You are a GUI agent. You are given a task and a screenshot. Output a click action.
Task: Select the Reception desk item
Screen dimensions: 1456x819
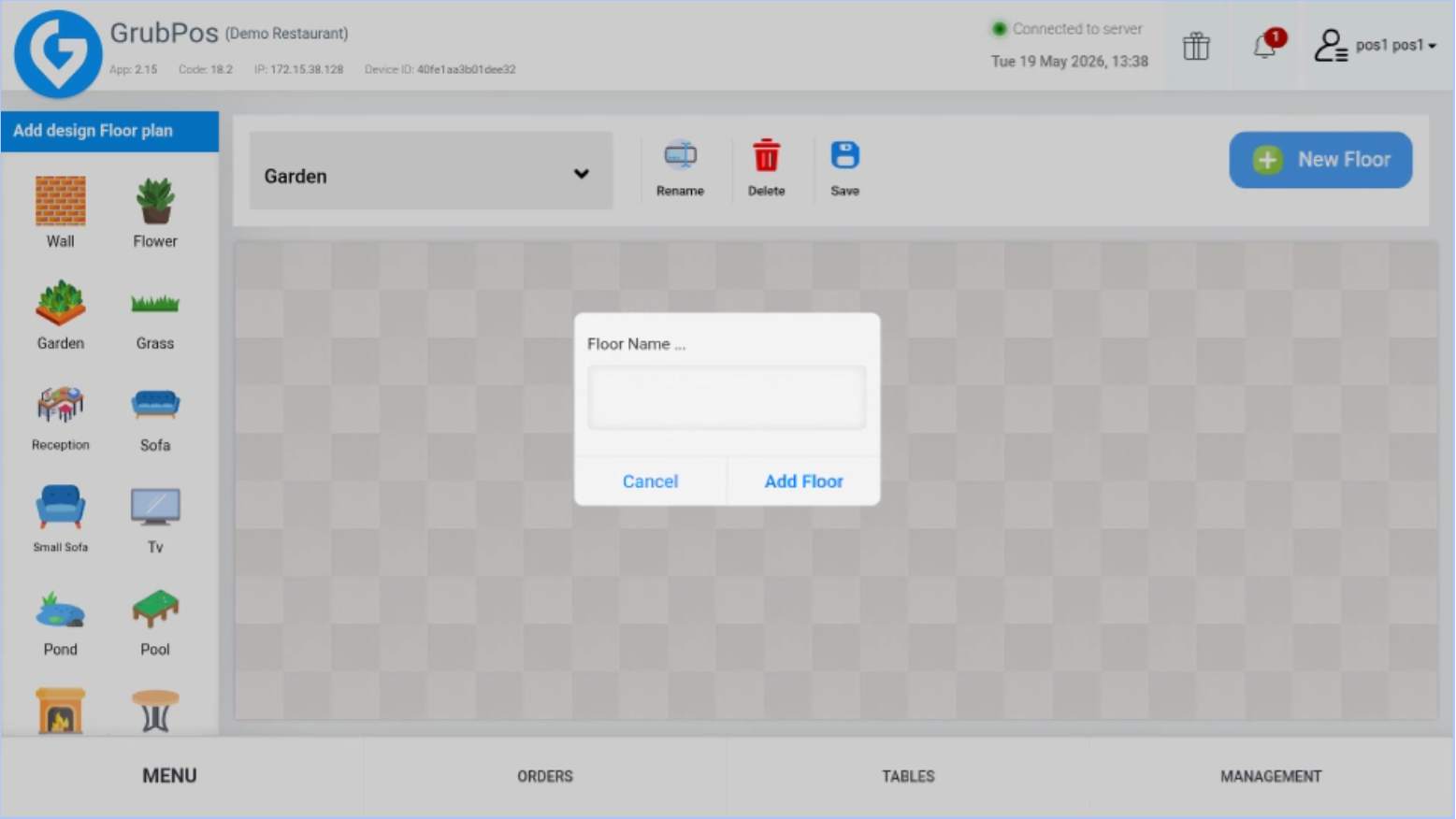point(61,417)
